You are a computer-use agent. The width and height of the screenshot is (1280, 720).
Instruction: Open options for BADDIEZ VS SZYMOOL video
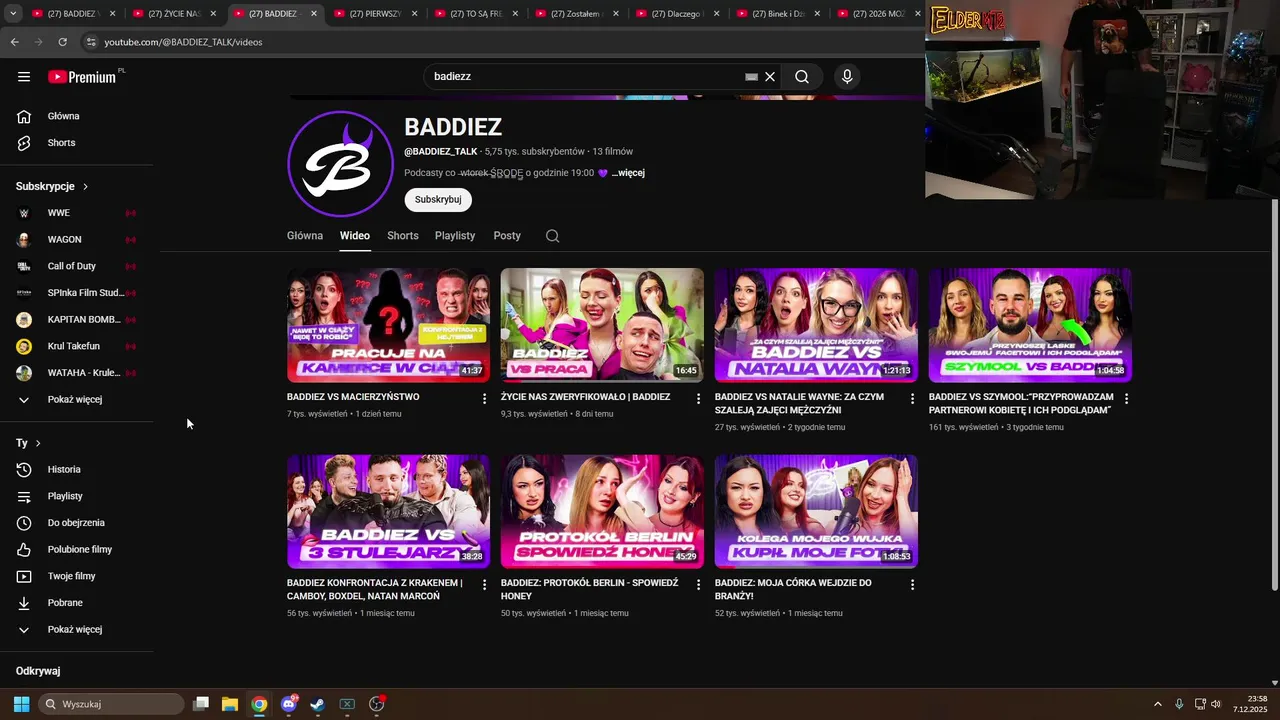[1126, 399]
